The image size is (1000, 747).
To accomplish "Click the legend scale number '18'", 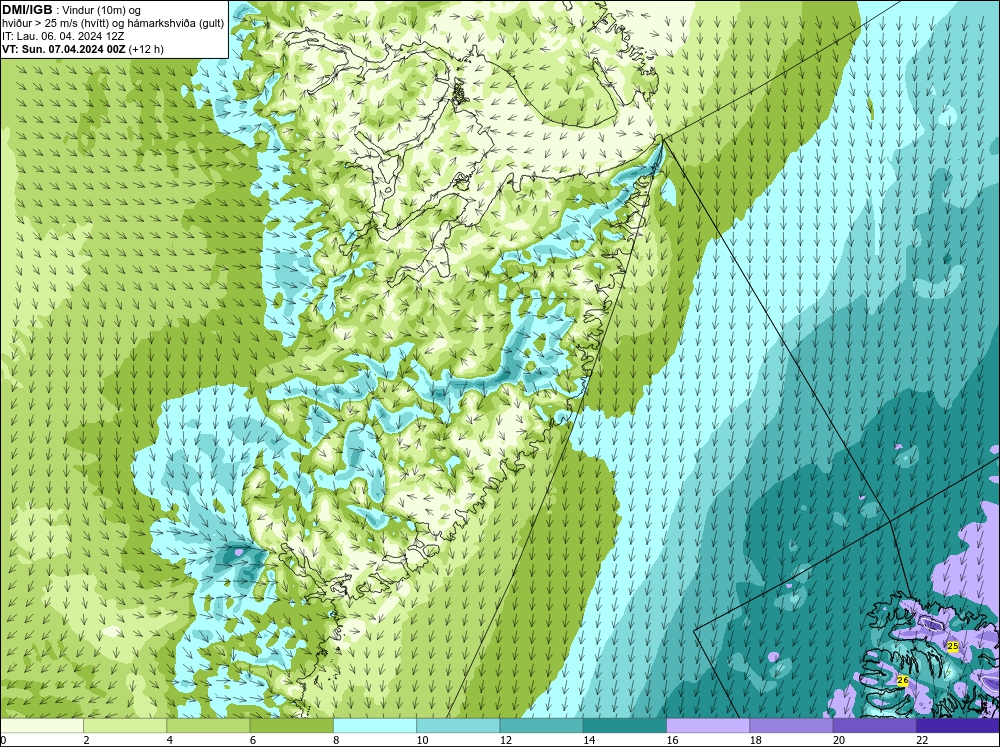I will click(x=756, y=740).
